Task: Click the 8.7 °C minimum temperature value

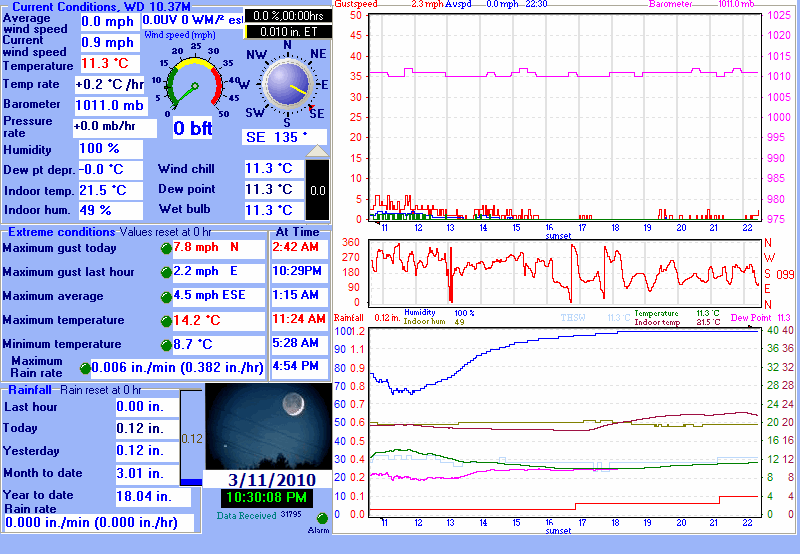Action: coord(219,344)
